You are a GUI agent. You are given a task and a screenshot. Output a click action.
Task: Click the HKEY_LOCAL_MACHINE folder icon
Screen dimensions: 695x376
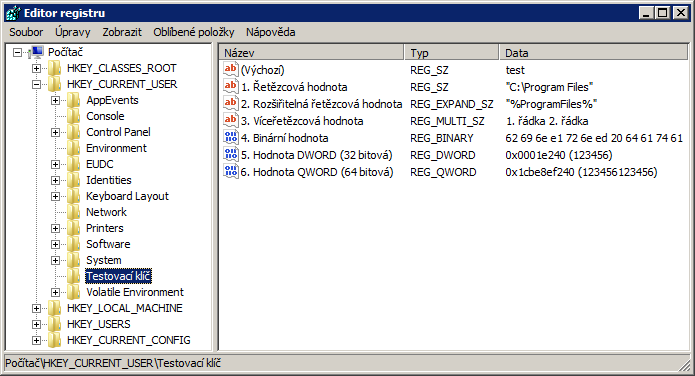[55, 308]
